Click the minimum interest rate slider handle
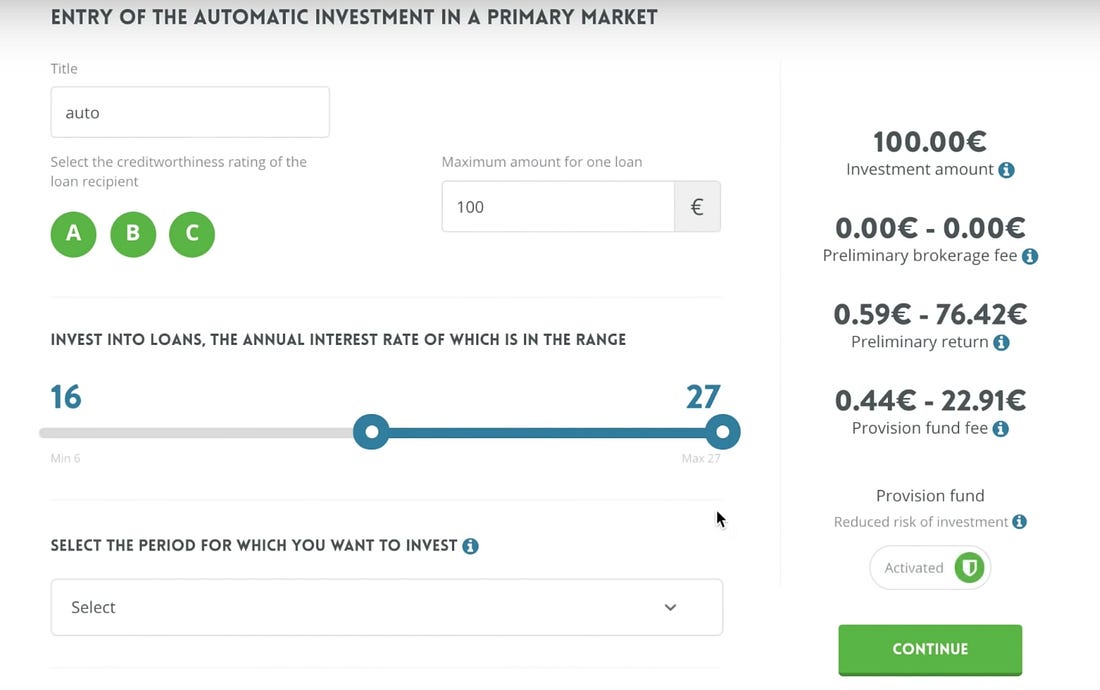The image size is (1100, 690). (371, 432)
